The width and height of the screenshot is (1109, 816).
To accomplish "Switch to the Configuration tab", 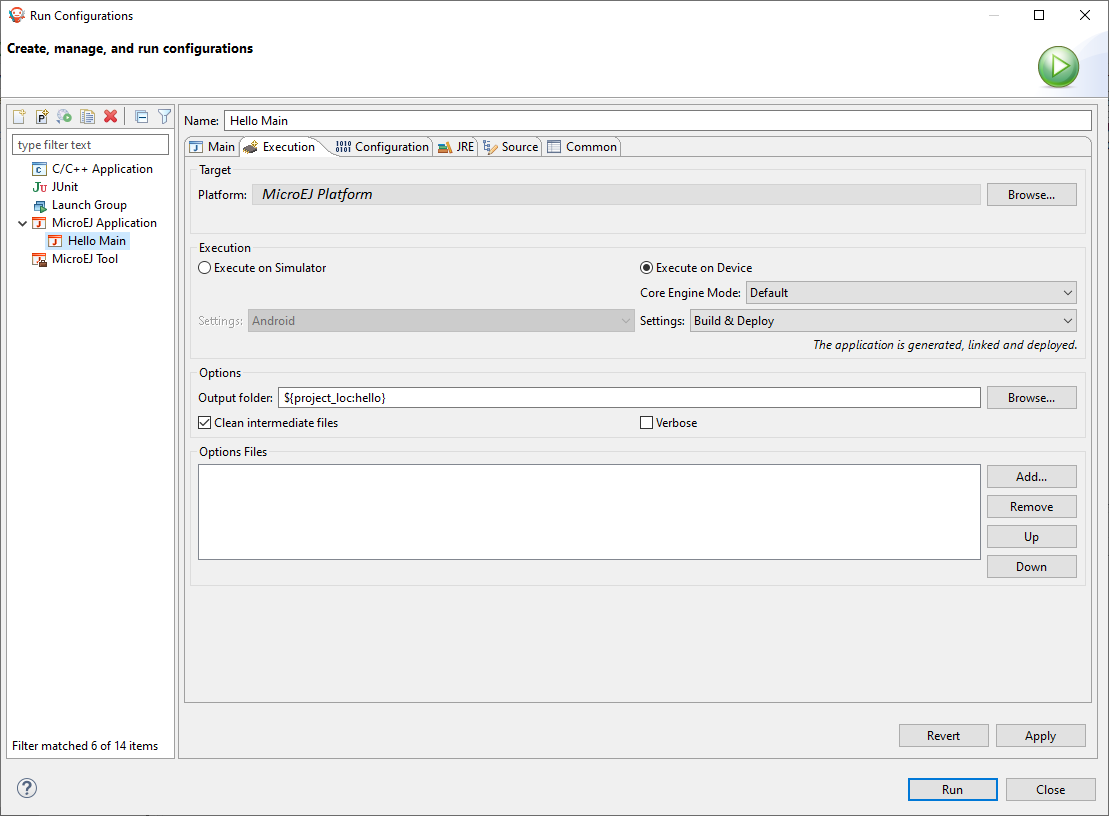I will pos(382,147).
